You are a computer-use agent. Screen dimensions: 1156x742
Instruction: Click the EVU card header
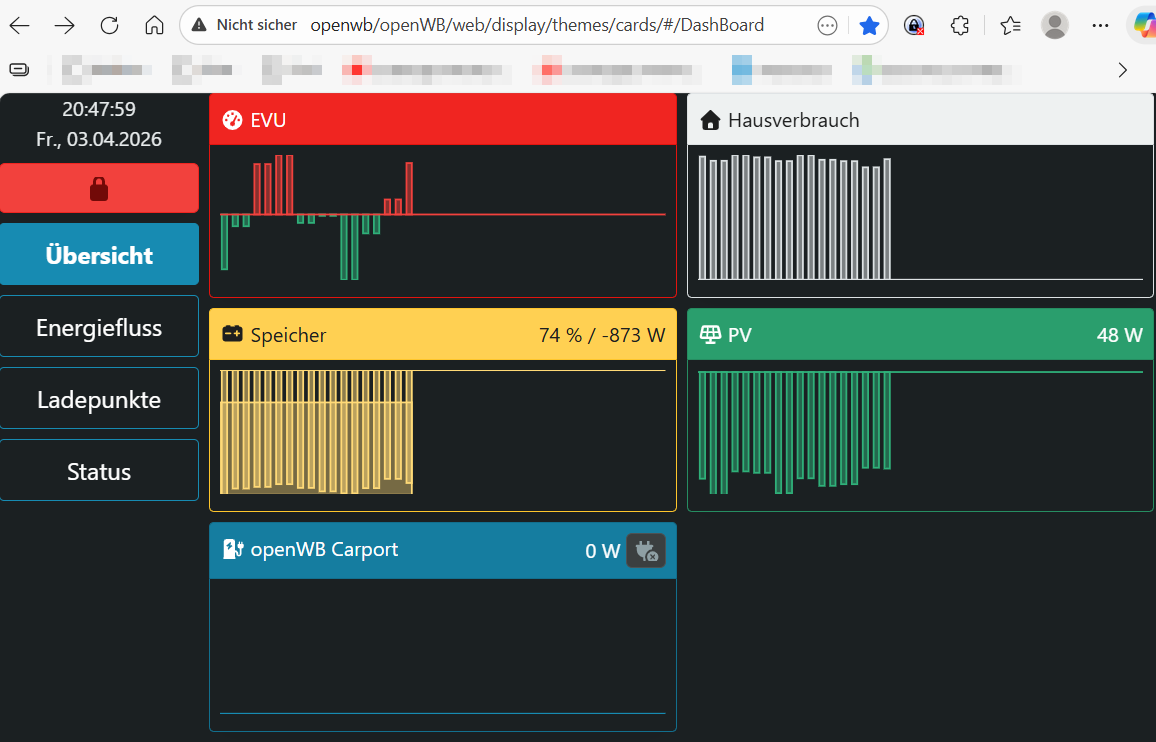click(443, 119)
